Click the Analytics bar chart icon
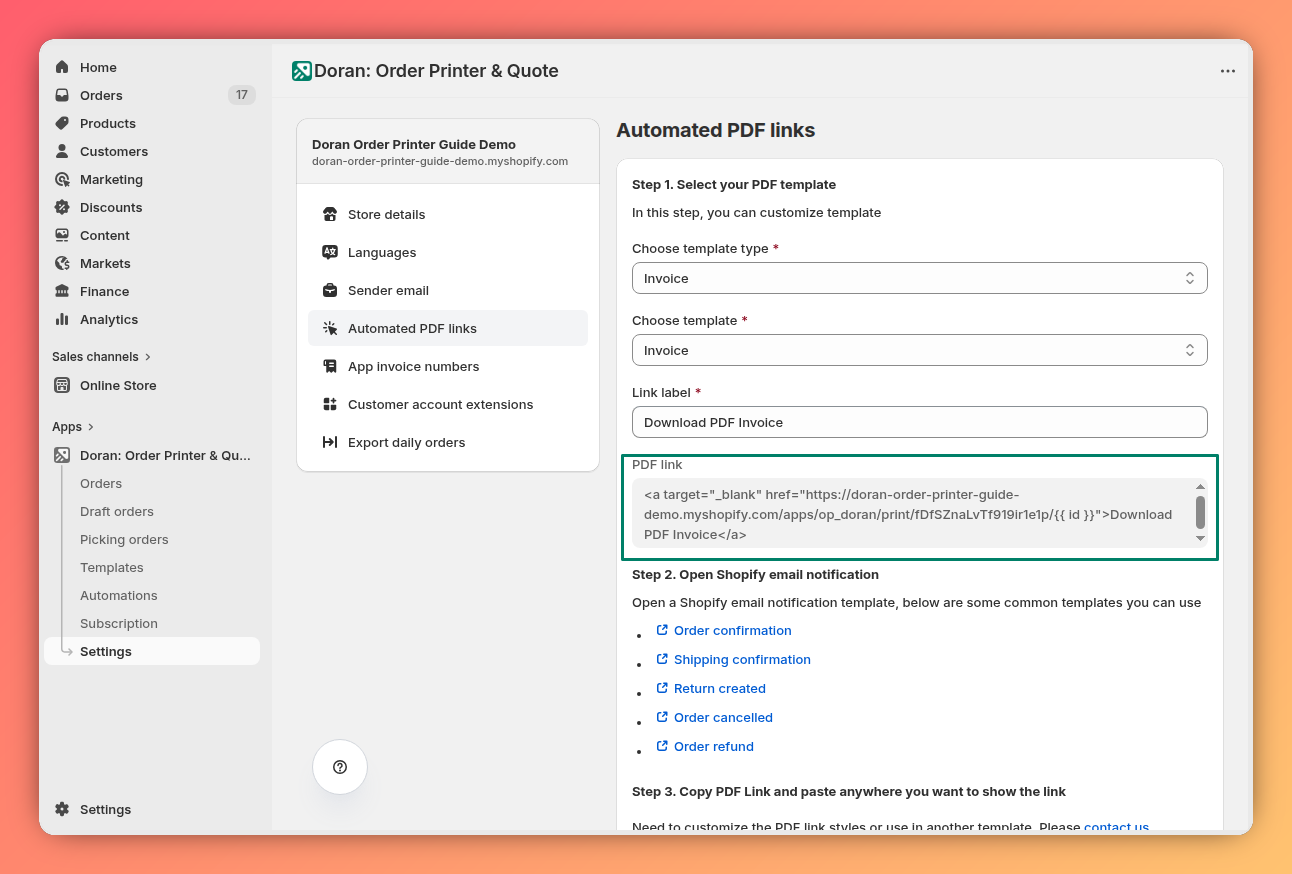The image size is (1292, 874). (62, 319)
